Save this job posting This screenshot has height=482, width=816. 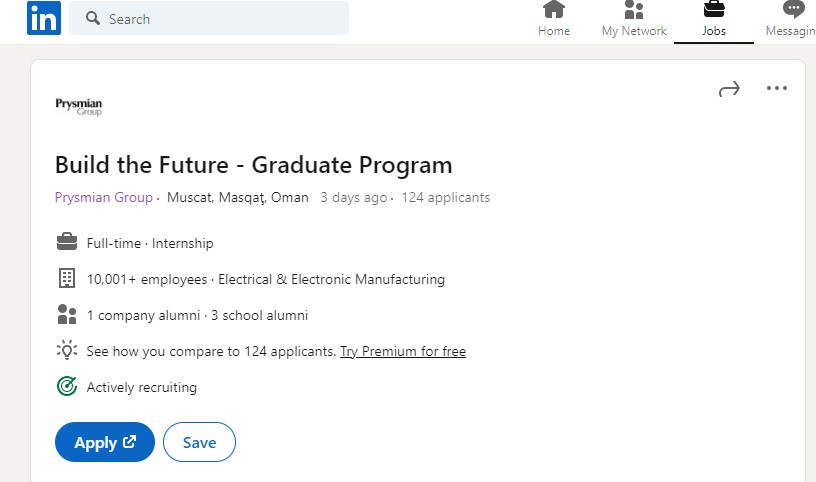[x=199, y=442]
